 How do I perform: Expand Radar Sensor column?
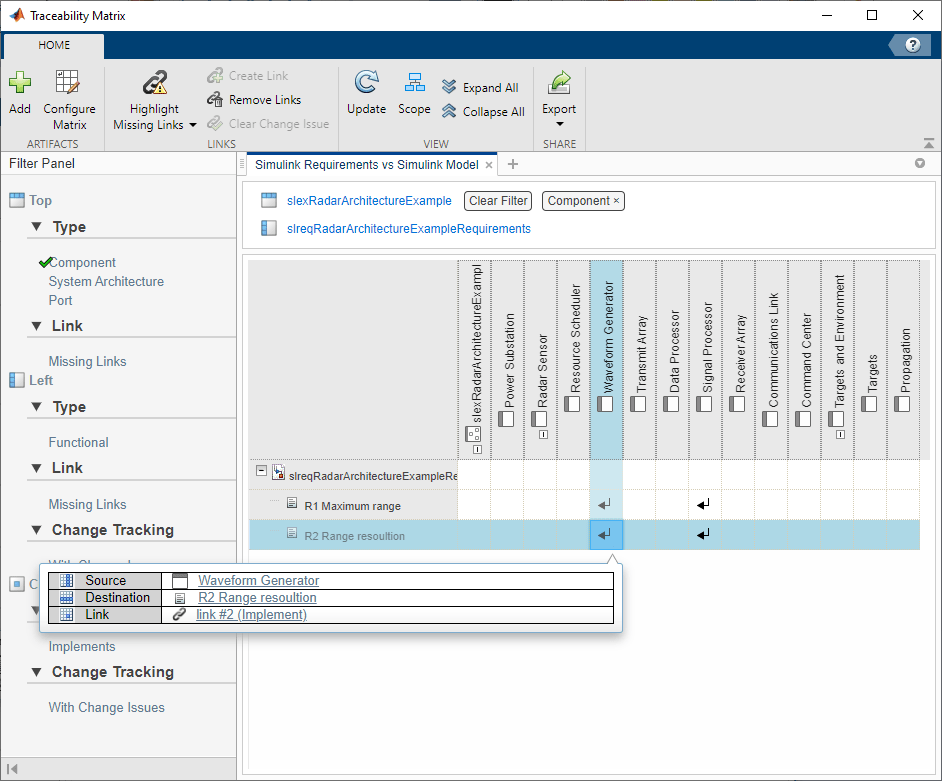click(543, 435)
